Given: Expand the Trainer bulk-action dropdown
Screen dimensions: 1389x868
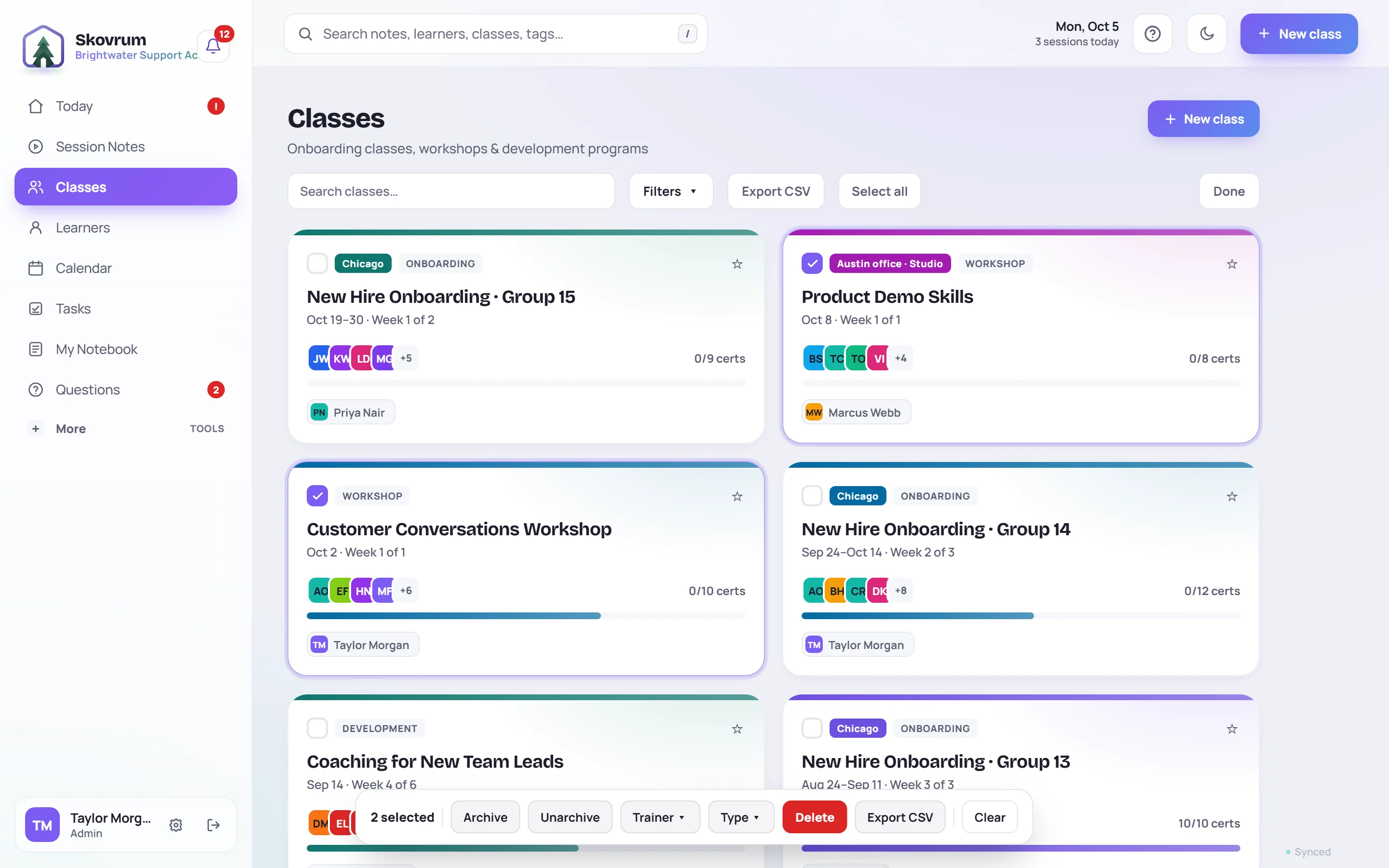Looking at the screenshot, I should click(659, 817).
